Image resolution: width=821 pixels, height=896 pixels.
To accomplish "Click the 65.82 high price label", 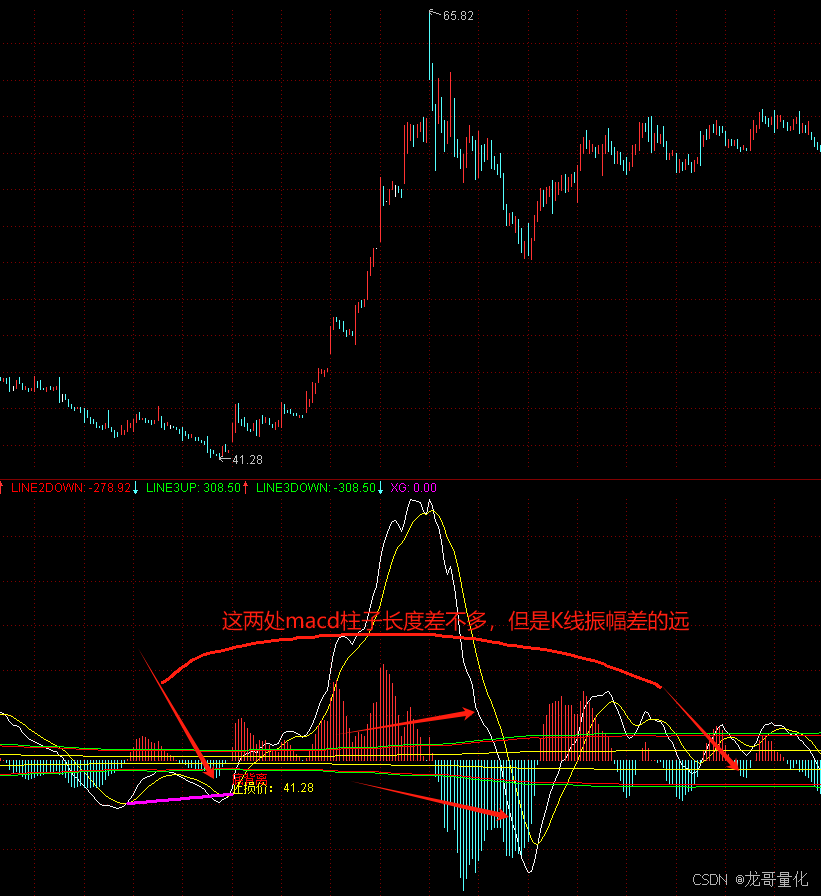I will point(458,16).
